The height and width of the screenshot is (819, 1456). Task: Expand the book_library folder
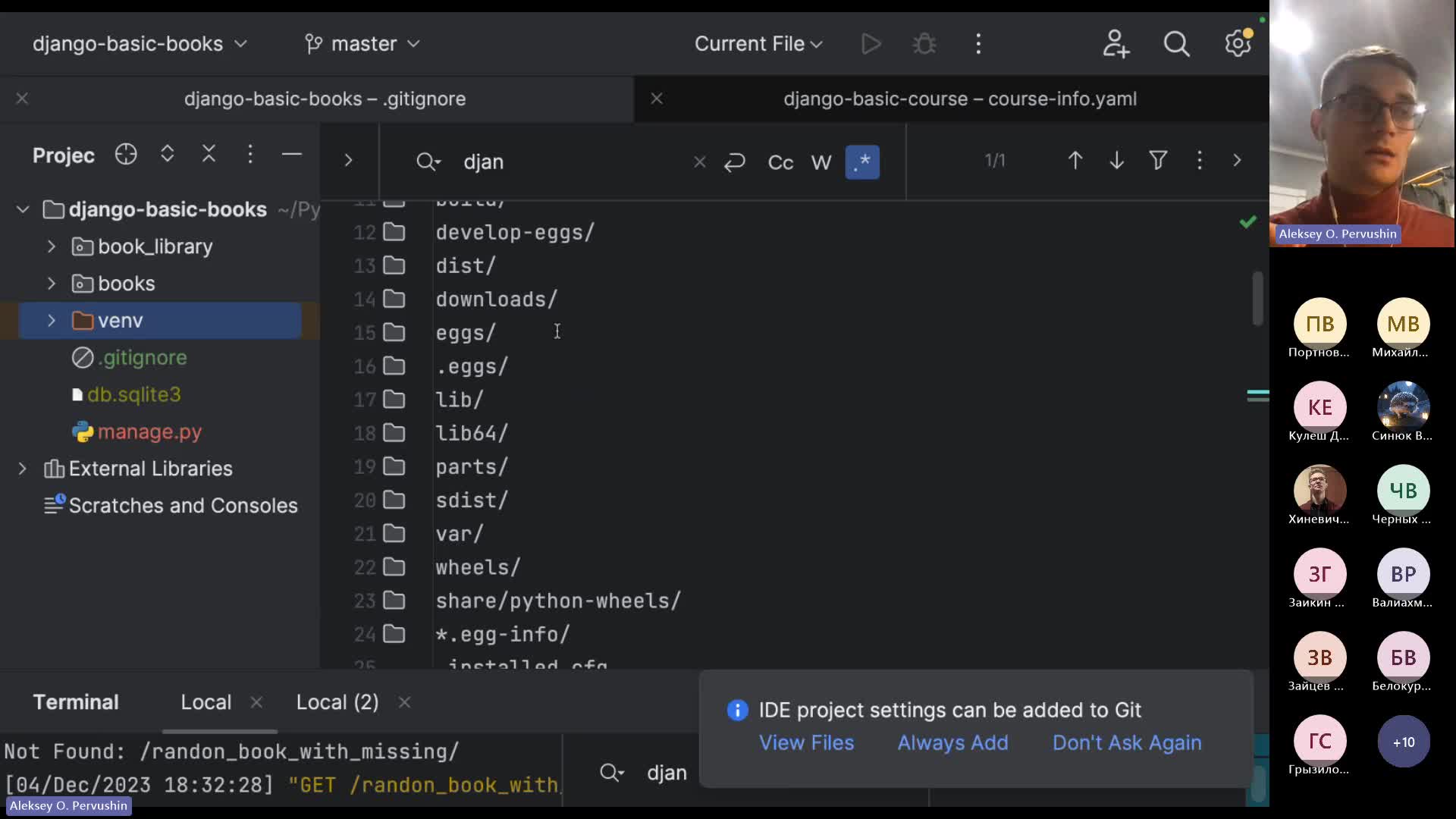[52, 246]
